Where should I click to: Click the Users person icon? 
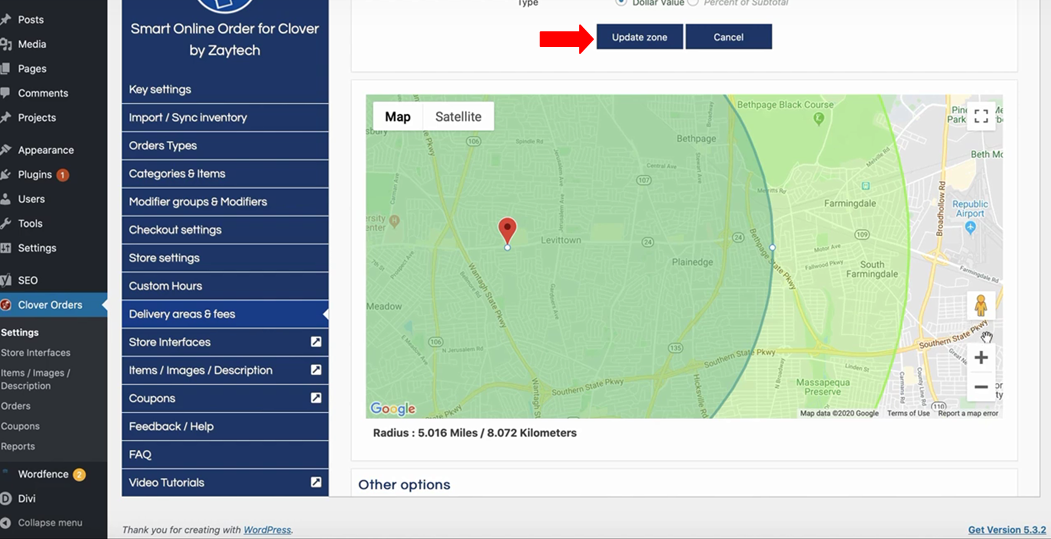[x=5, y=199]
